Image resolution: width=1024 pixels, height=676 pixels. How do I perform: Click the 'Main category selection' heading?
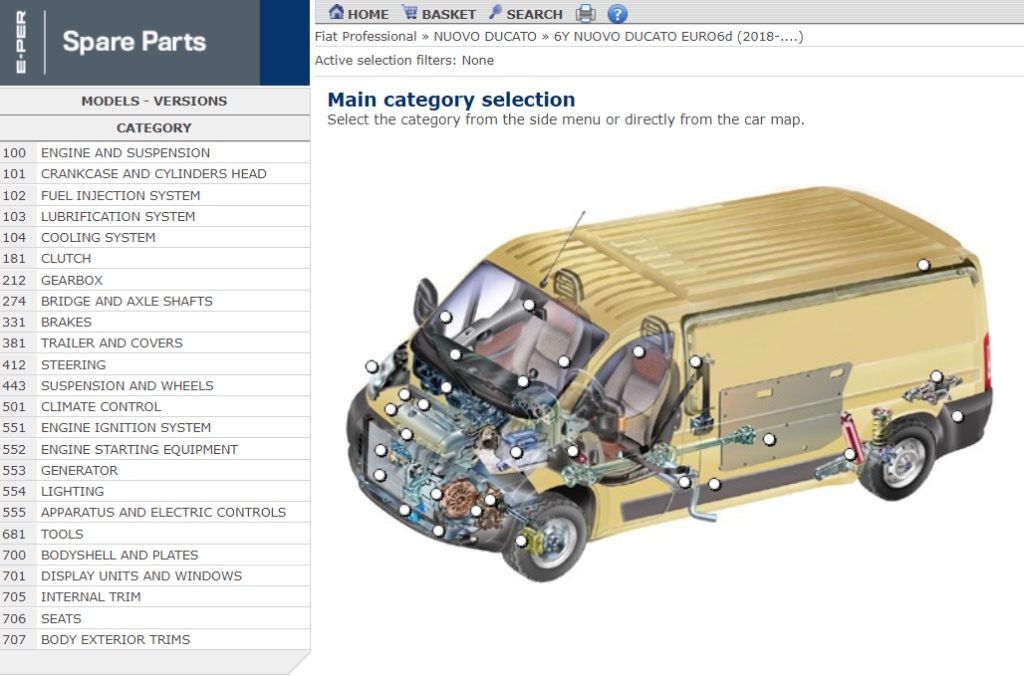click(451, 99)
